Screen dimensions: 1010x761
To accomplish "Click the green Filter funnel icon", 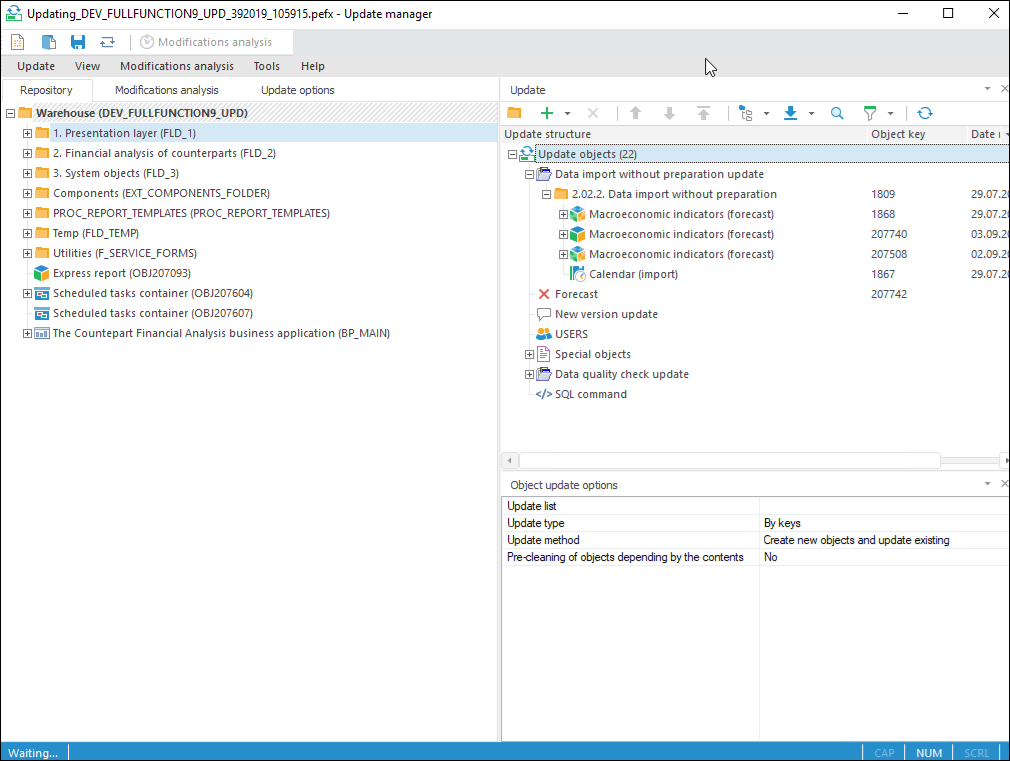I will pos(870,114).
